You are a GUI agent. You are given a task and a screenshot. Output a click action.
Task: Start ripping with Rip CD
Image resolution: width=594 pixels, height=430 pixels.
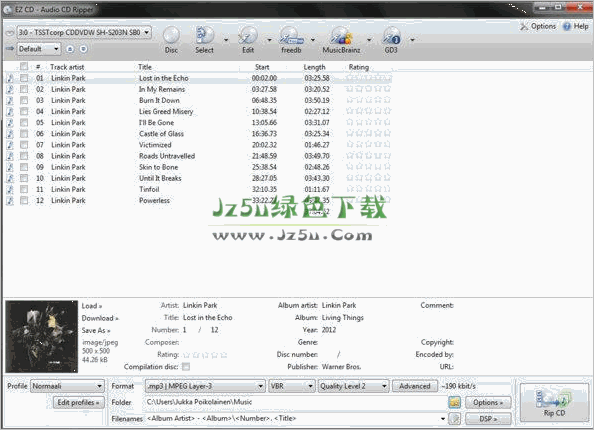(554, 402)
